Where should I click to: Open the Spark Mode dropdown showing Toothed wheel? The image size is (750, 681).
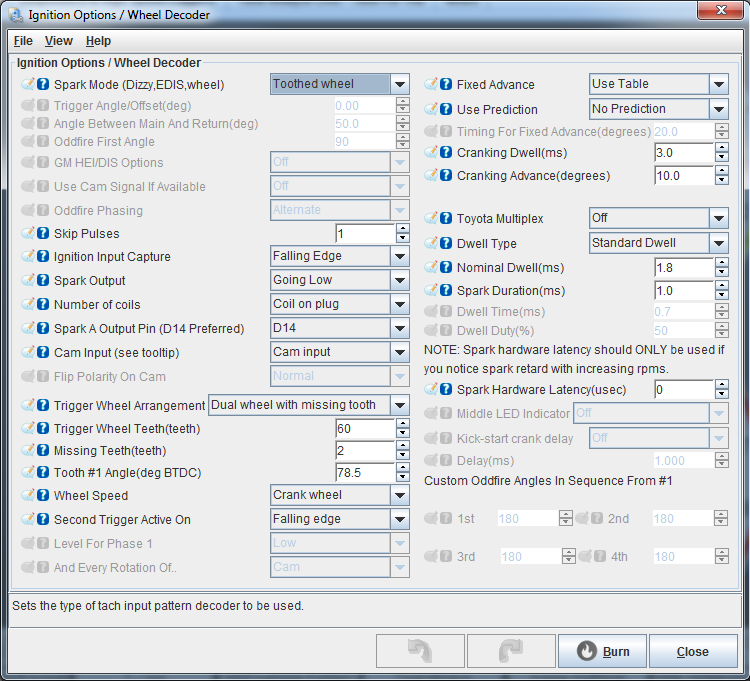(399, 85)
